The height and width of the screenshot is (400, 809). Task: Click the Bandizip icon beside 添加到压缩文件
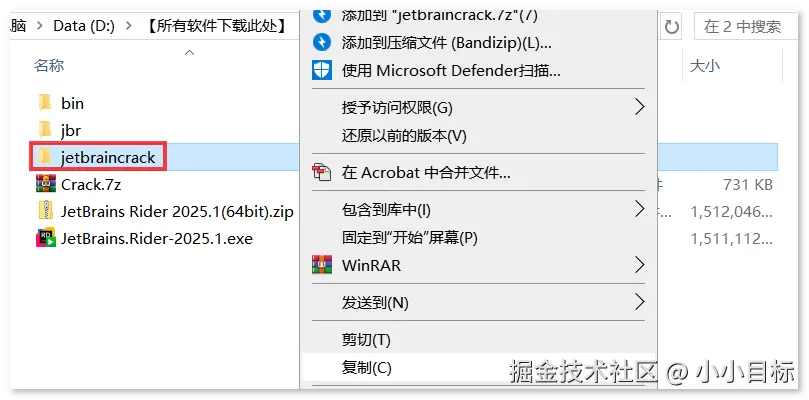point(322,43)
